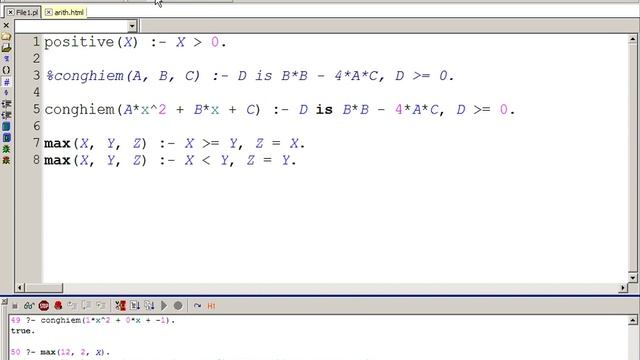Viewport: 640px width, 360px height.
Task: Click the console scrollbar up arrow
Action: click(633, 320)
